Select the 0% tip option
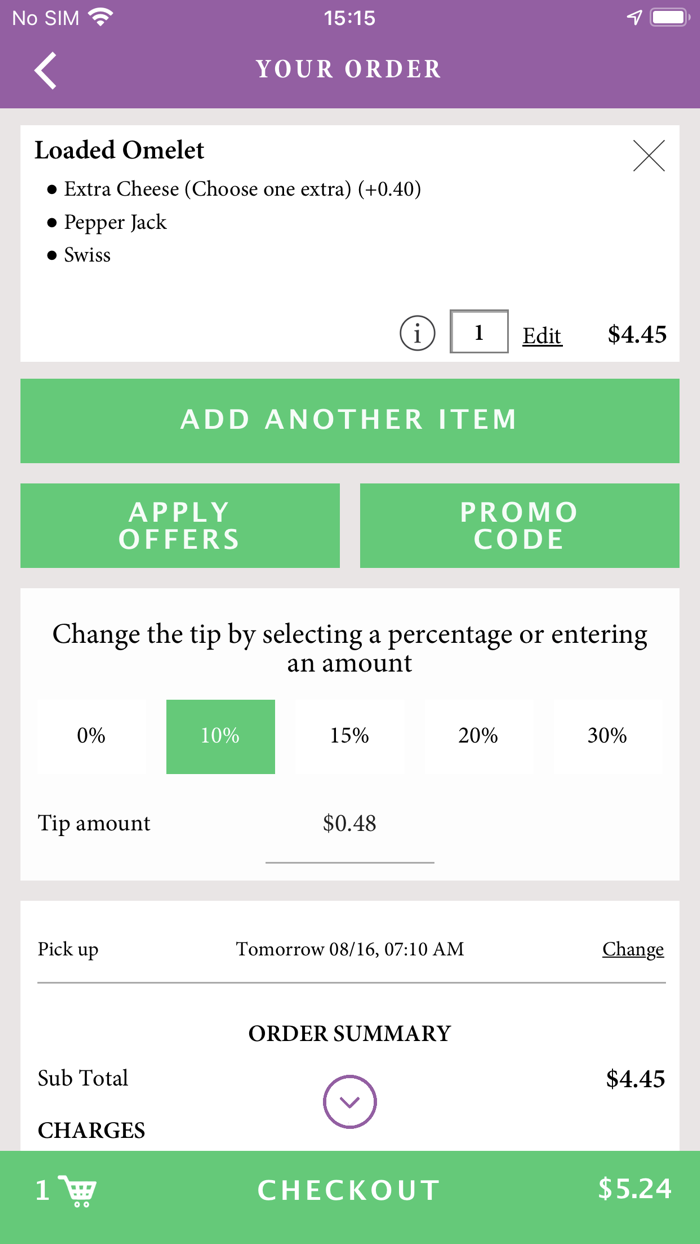The height and width of the screenshot is (1244, 700). (91, 736)
